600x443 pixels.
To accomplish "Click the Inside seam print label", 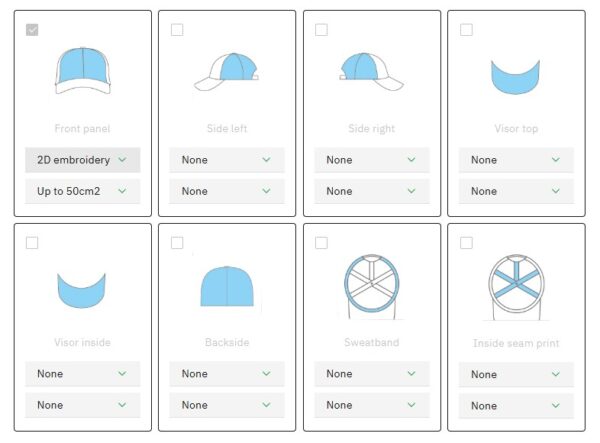I will (516, 343).
